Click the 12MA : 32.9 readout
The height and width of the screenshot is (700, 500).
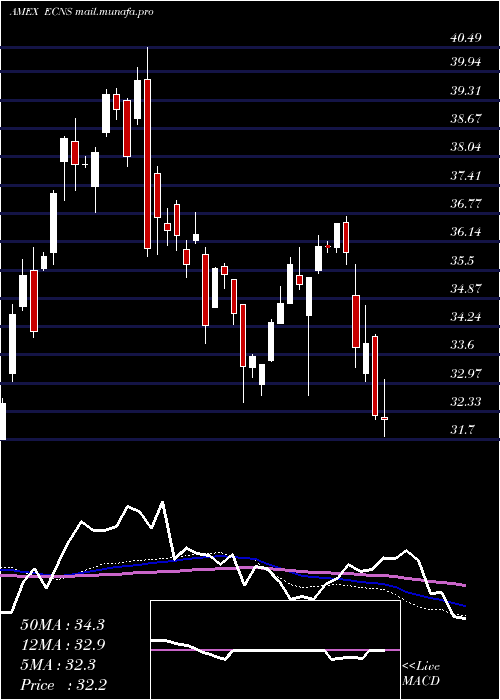pyautogui.click(x=62, y=645)
